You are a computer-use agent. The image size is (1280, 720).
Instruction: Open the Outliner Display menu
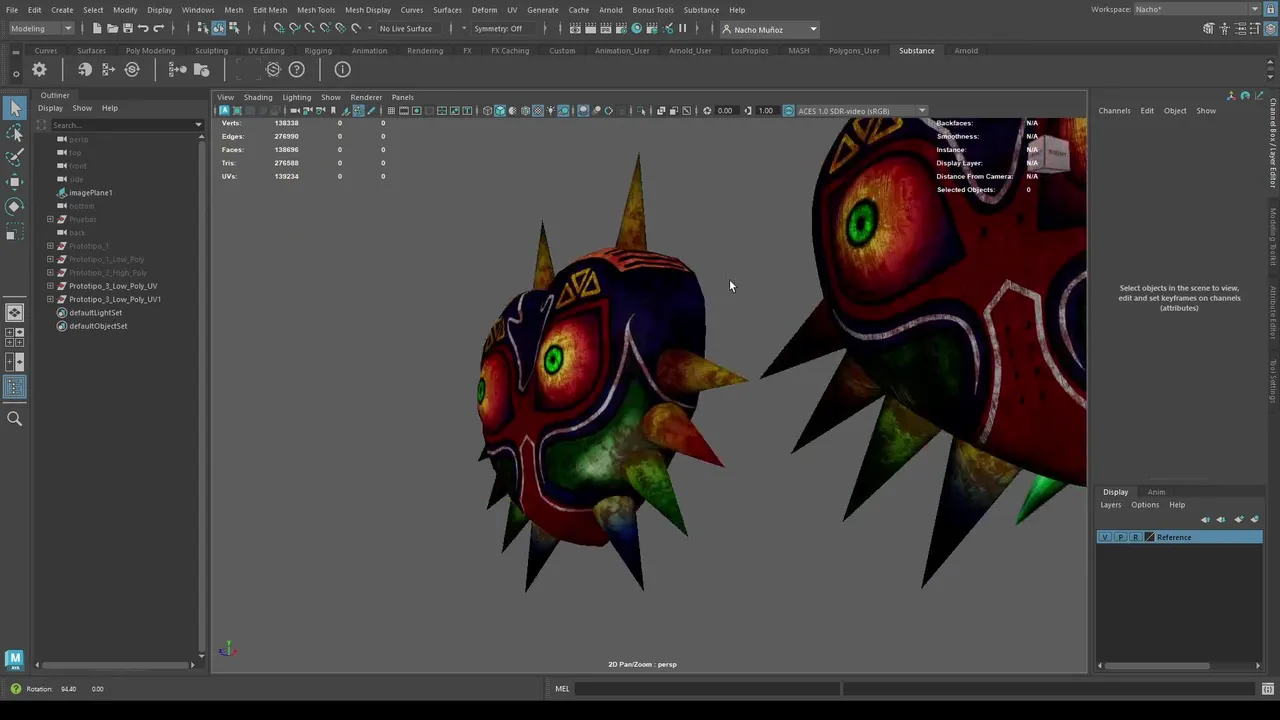point(50,108)
